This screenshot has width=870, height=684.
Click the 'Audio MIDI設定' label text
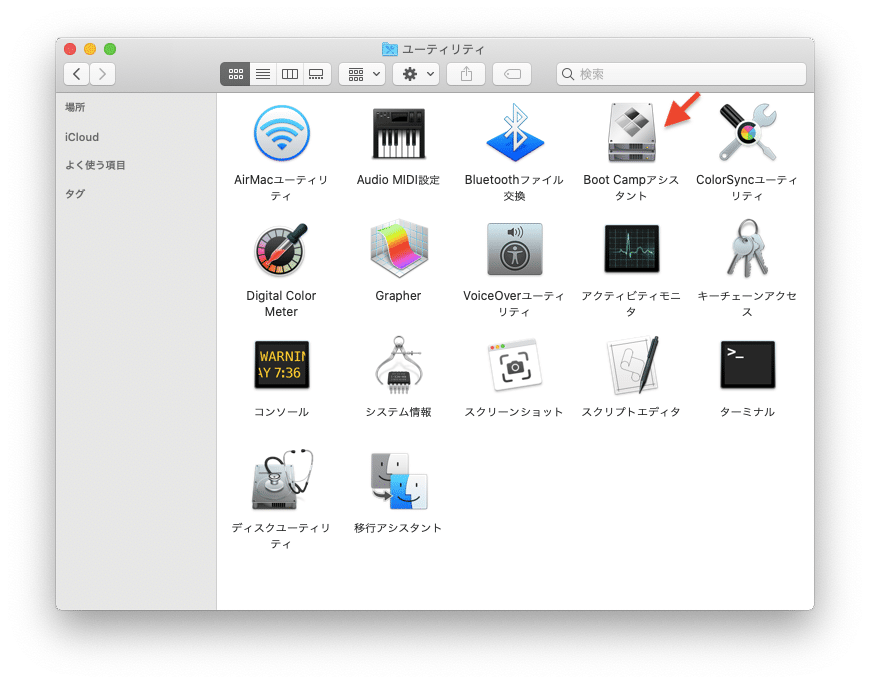click(398, 180)
